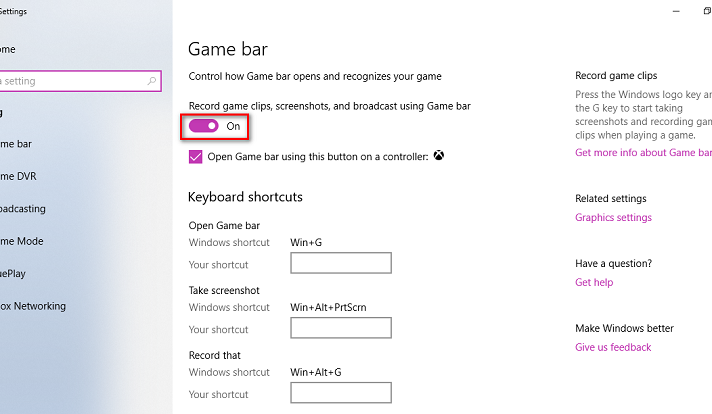
Task: Click 'Control how Game bar opens' description text
Action: 315,76
